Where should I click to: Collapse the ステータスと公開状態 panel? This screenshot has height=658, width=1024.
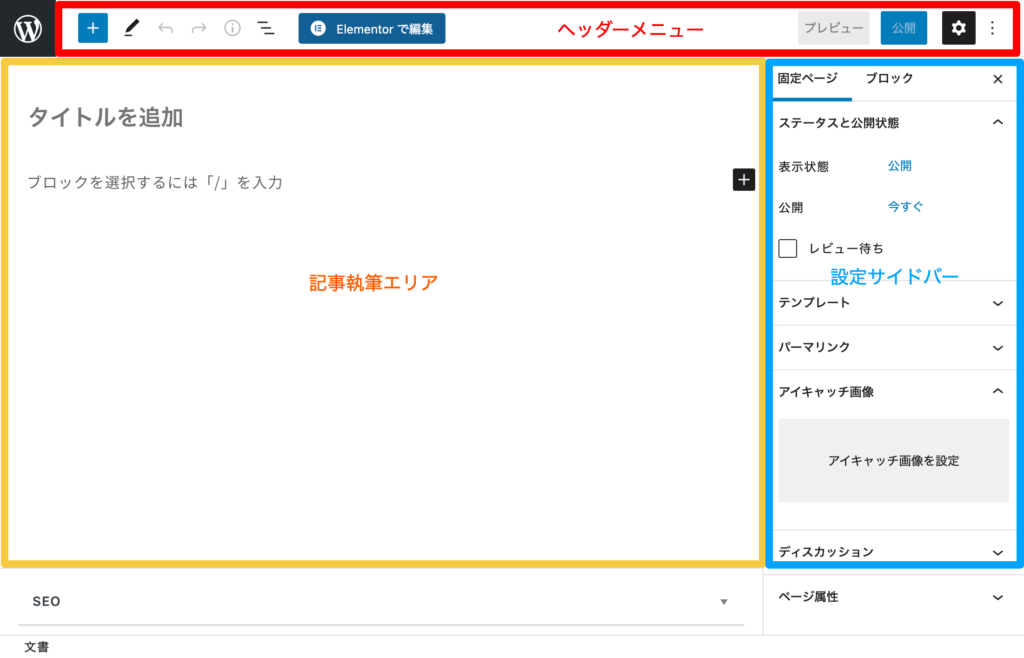[996, 123]
